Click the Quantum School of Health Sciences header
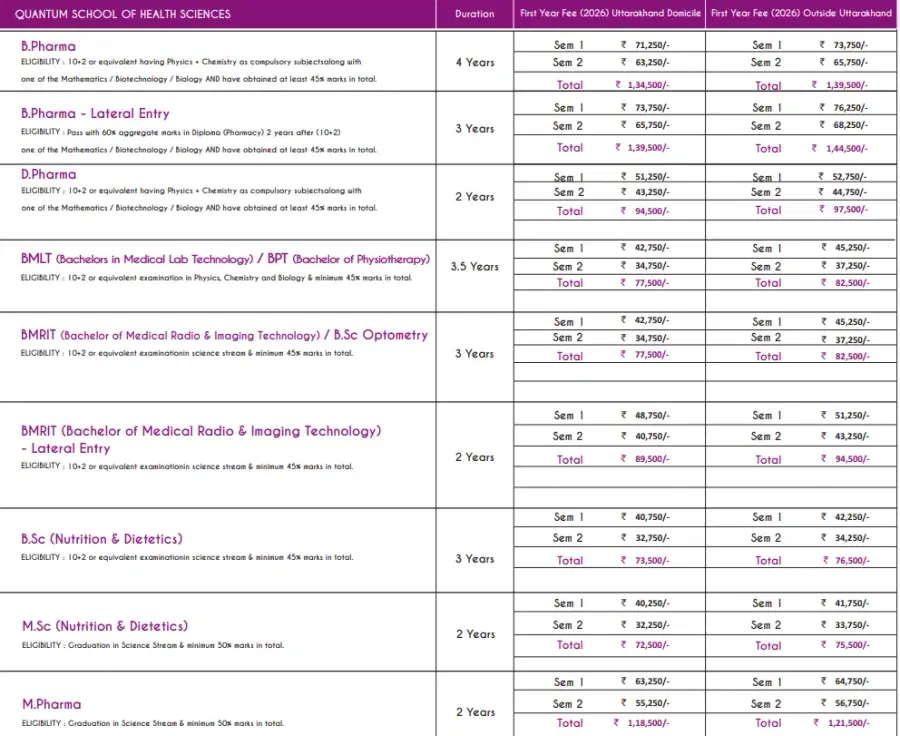This screenshot has width=900, height=736. pos(122,14)
